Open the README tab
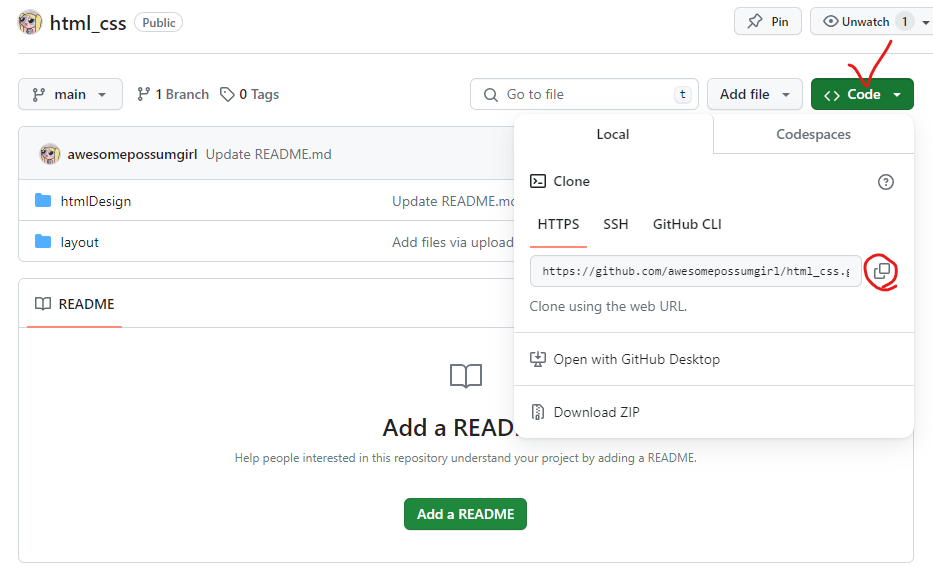 pos(74,304)
